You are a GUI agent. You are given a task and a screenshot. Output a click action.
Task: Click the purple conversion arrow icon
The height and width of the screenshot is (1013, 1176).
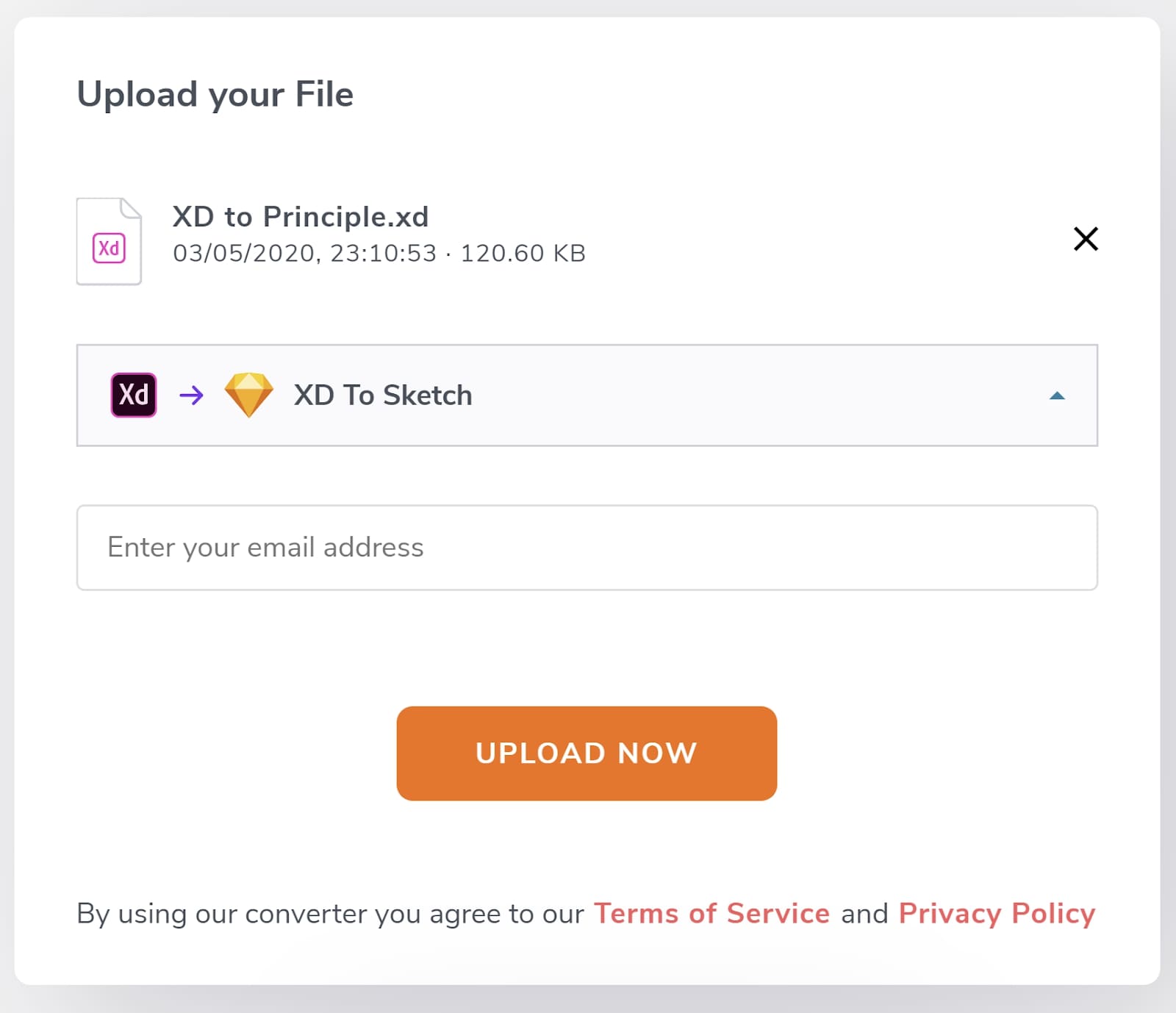point(191,395)
